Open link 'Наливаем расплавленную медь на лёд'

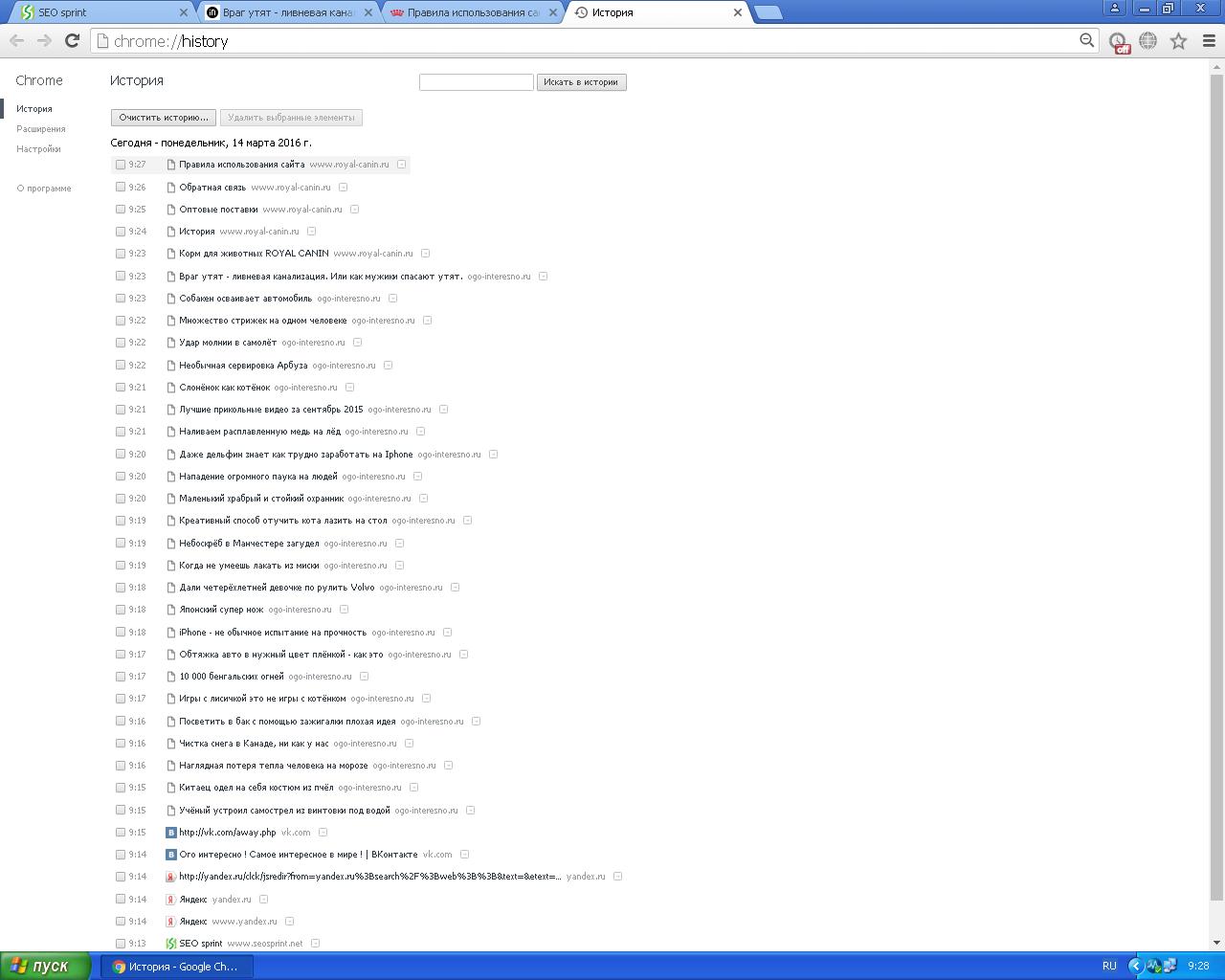click(x=259, y=432)
